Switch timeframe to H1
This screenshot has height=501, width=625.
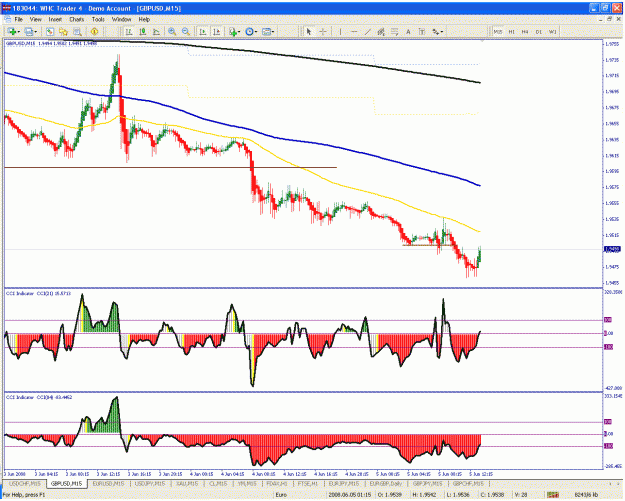click(511, 31)
